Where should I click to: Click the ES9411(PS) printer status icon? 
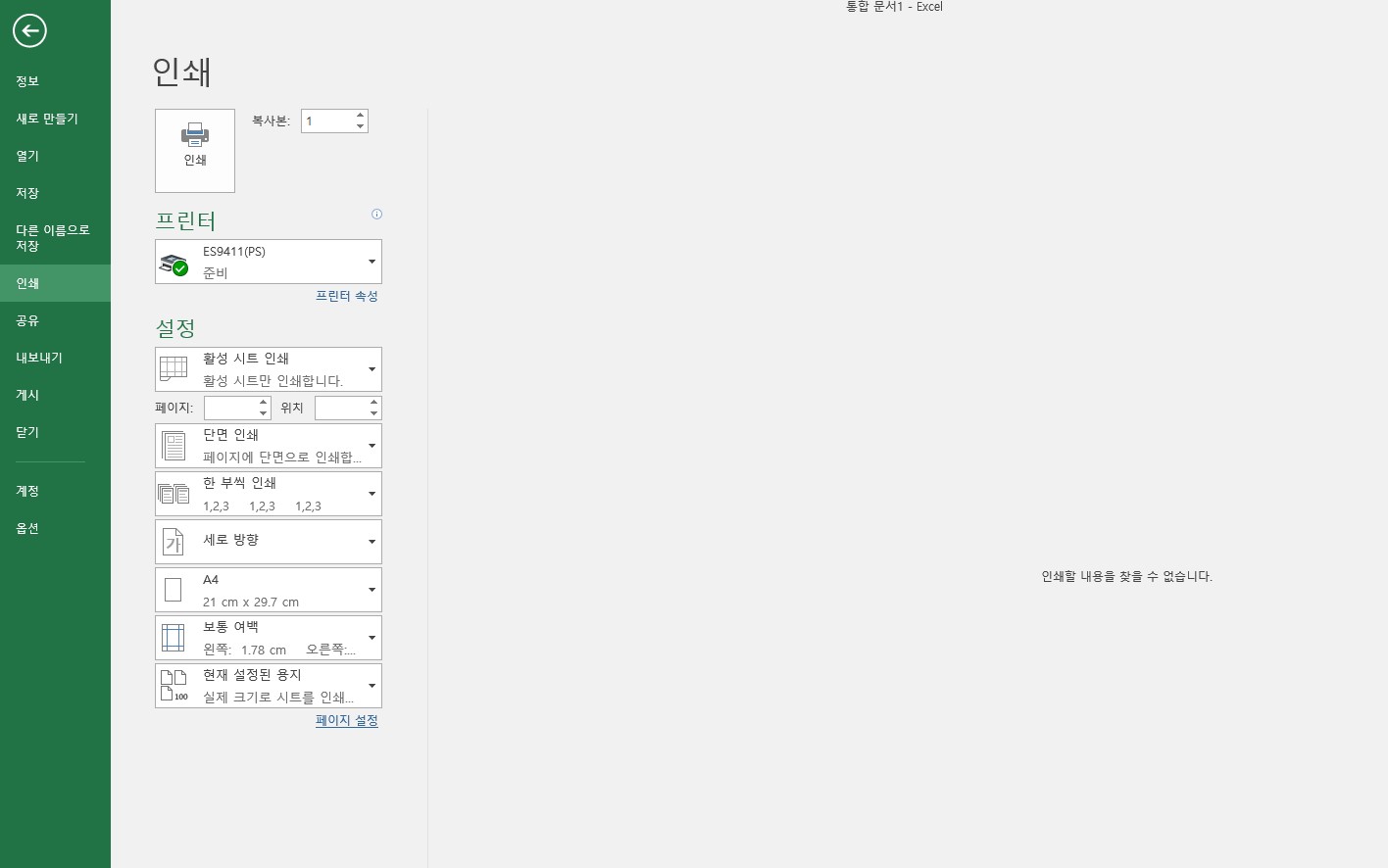click(173, 265)
